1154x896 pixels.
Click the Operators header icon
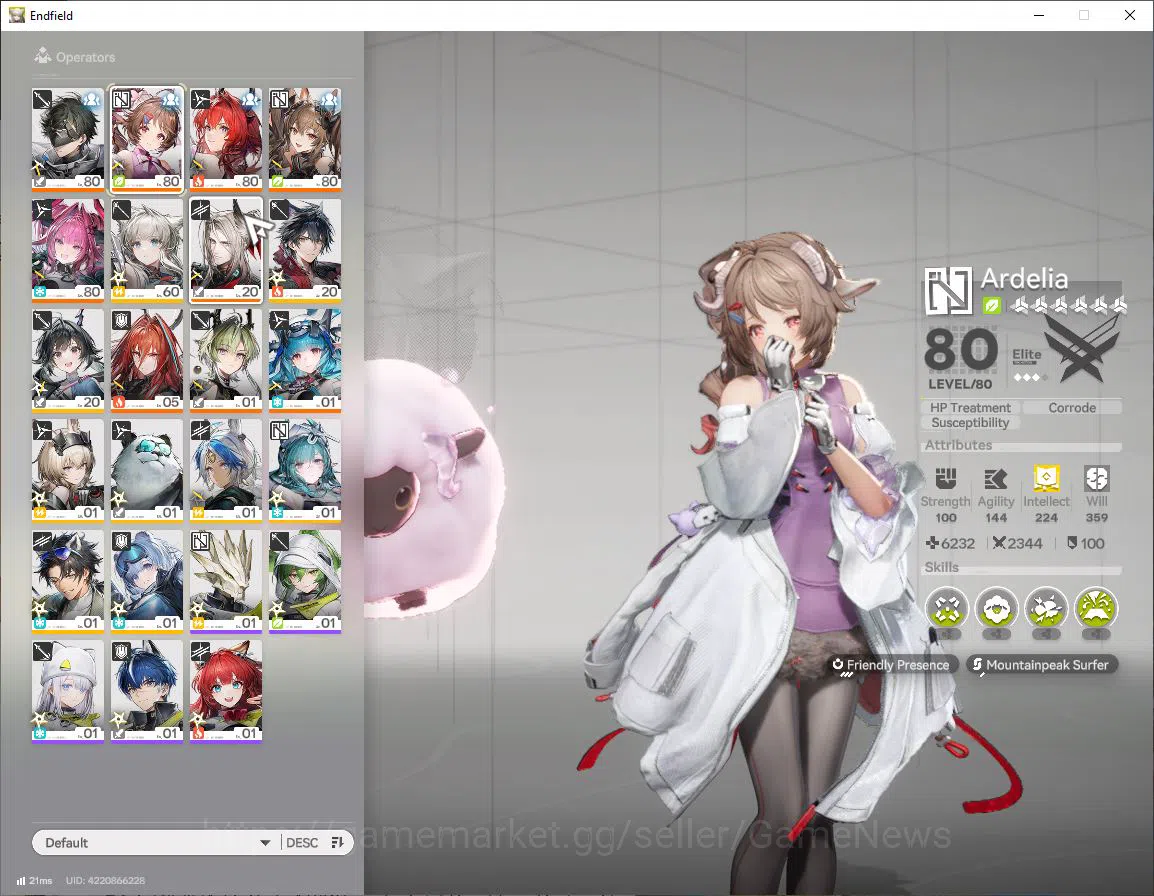pos(43,55)
